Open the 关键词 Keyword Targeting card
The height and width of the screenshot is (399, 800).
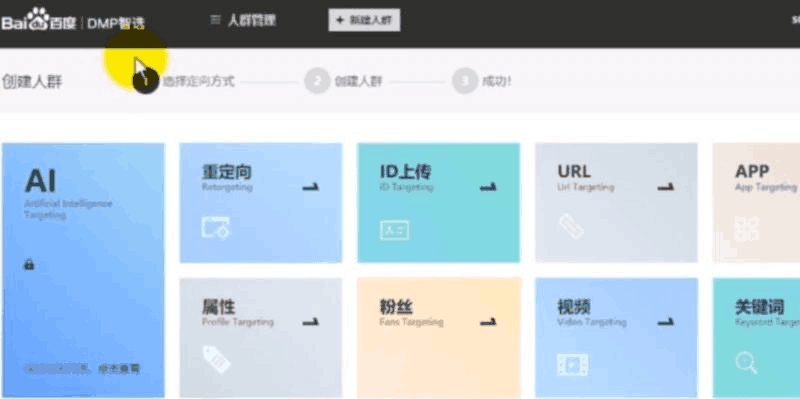(x=756, y=337)
